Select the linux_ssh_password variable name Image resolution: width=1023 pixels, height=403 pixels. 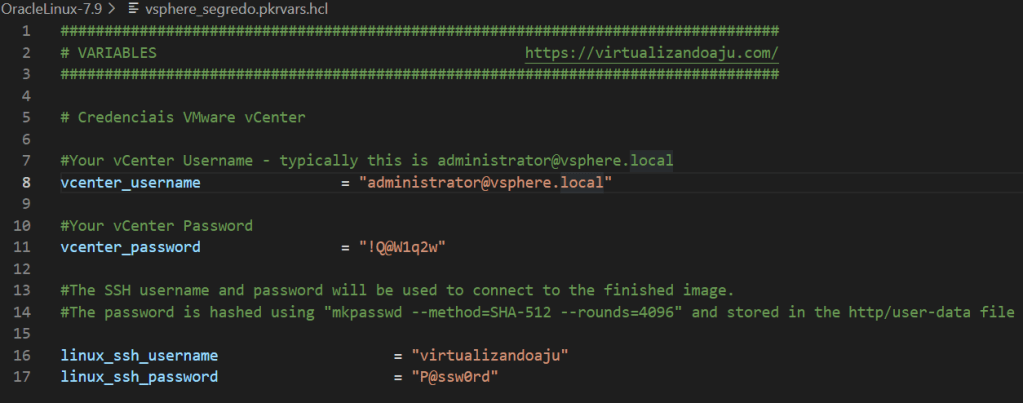tap(139, 376)
